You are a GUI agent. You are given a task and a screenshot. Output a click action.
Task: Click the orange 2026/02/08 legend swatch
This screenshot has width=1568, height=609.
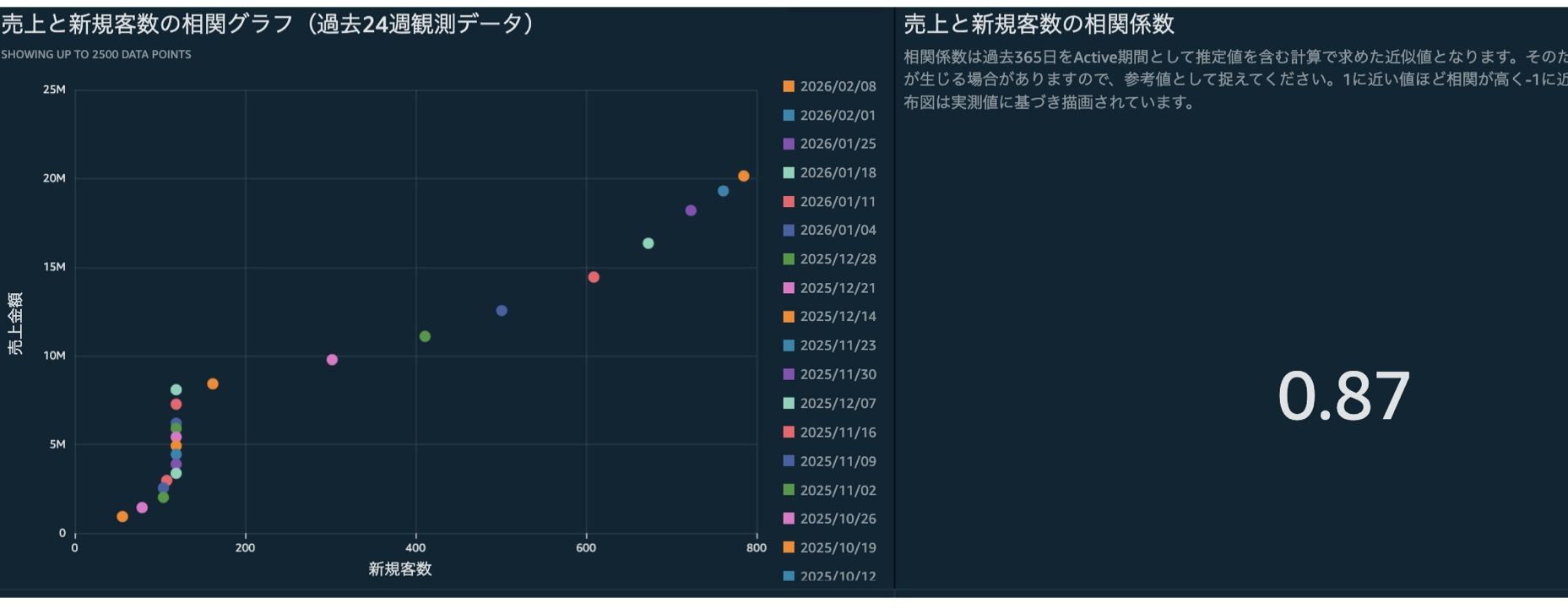(x=789, y=86)
